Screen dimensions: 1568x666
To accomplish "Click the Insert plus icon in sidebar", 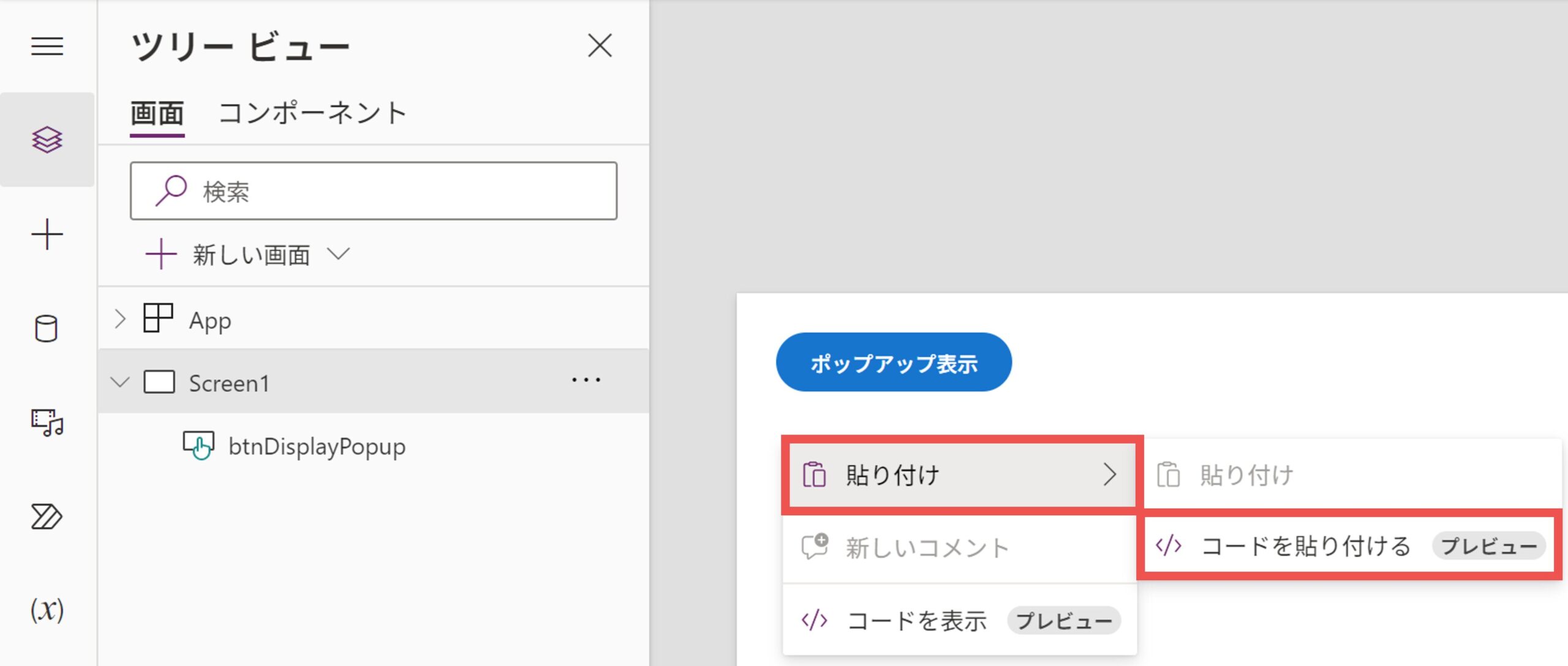I will [x=47, y=235].
